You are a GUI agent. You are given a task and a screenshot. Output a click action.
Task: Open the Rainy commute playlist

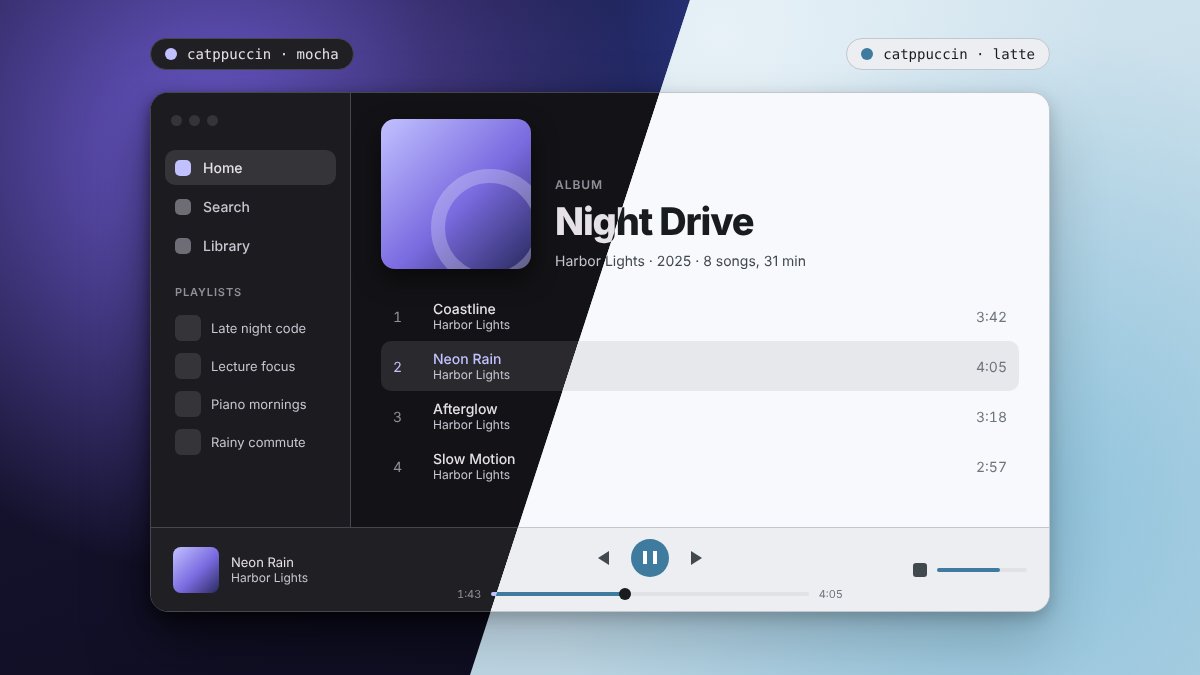tap(250, 442)
